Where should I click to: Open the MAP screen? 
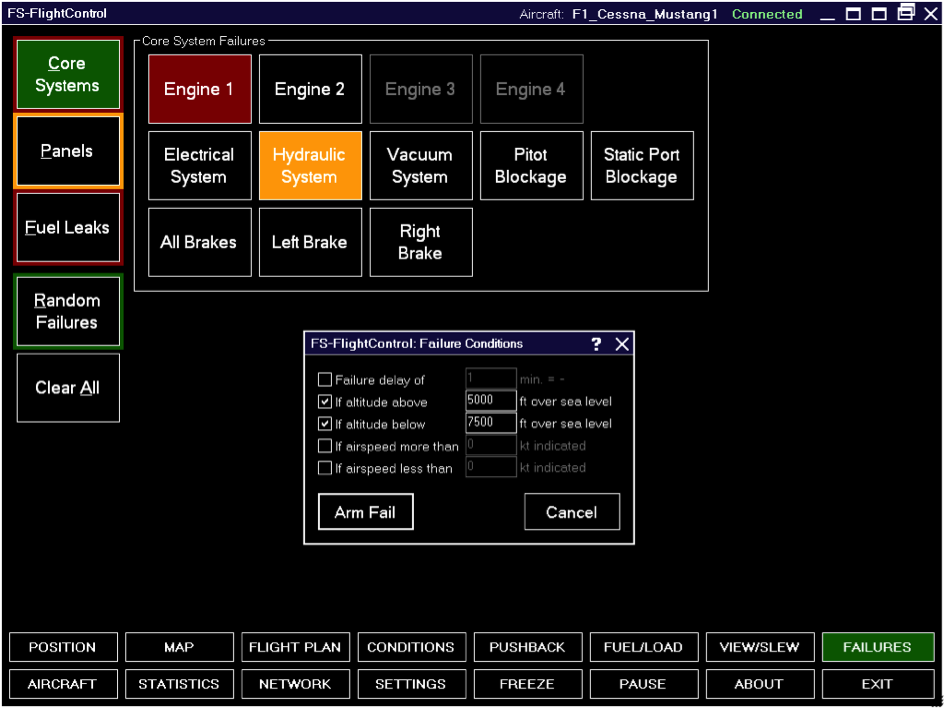pos(179,647)
